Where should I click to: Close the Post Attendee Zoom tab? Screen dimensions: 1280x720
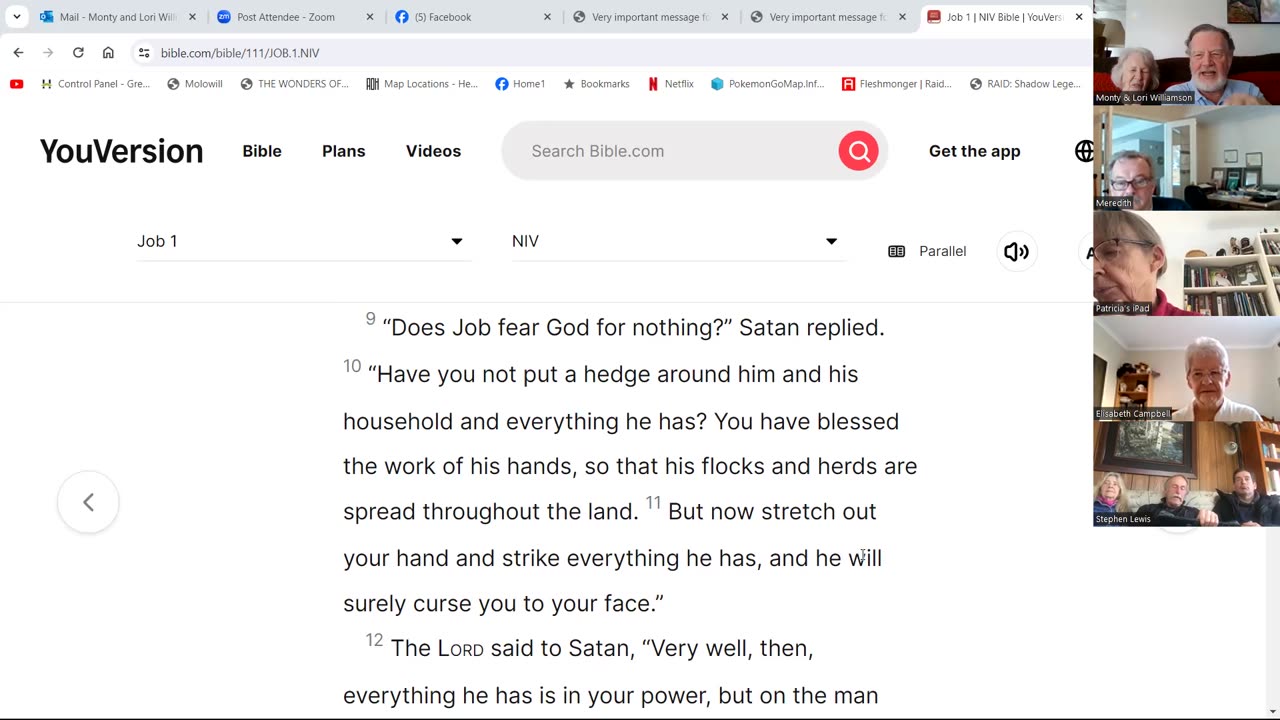click(x=370, y=17)
